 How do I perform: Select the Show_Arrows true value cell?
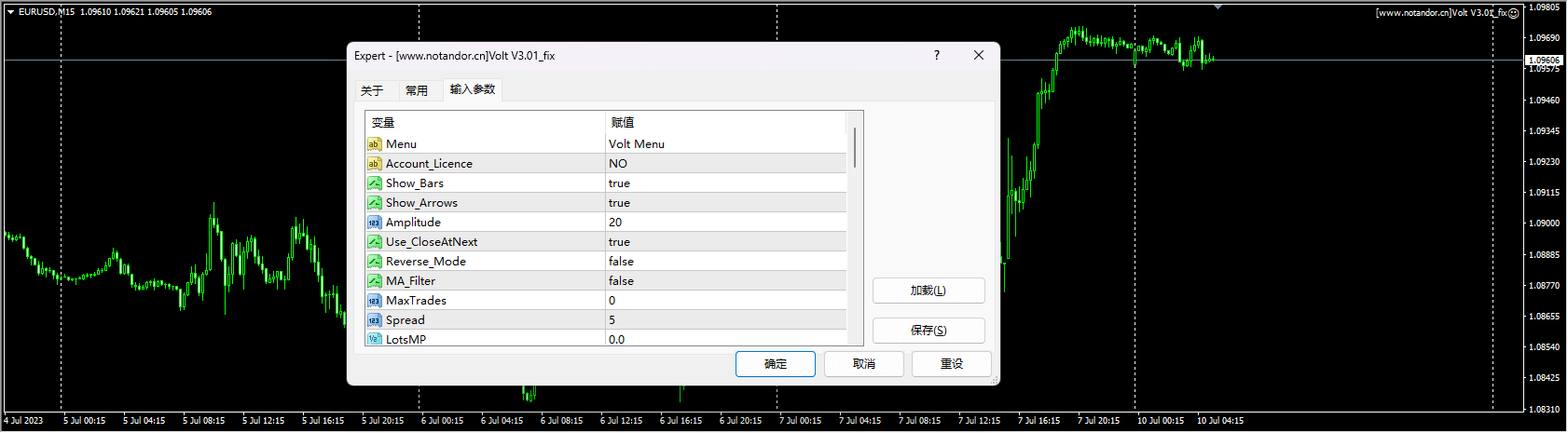coord(725,203)
